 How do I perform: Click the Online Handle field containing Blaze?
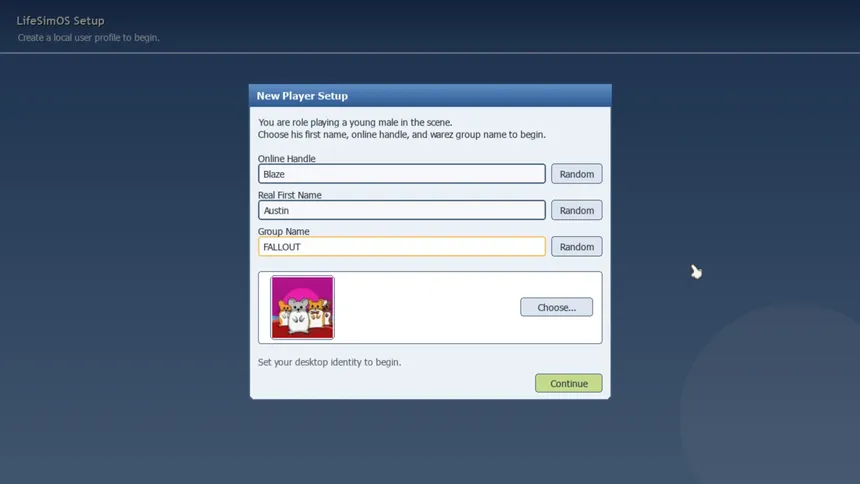click(401, 174)
